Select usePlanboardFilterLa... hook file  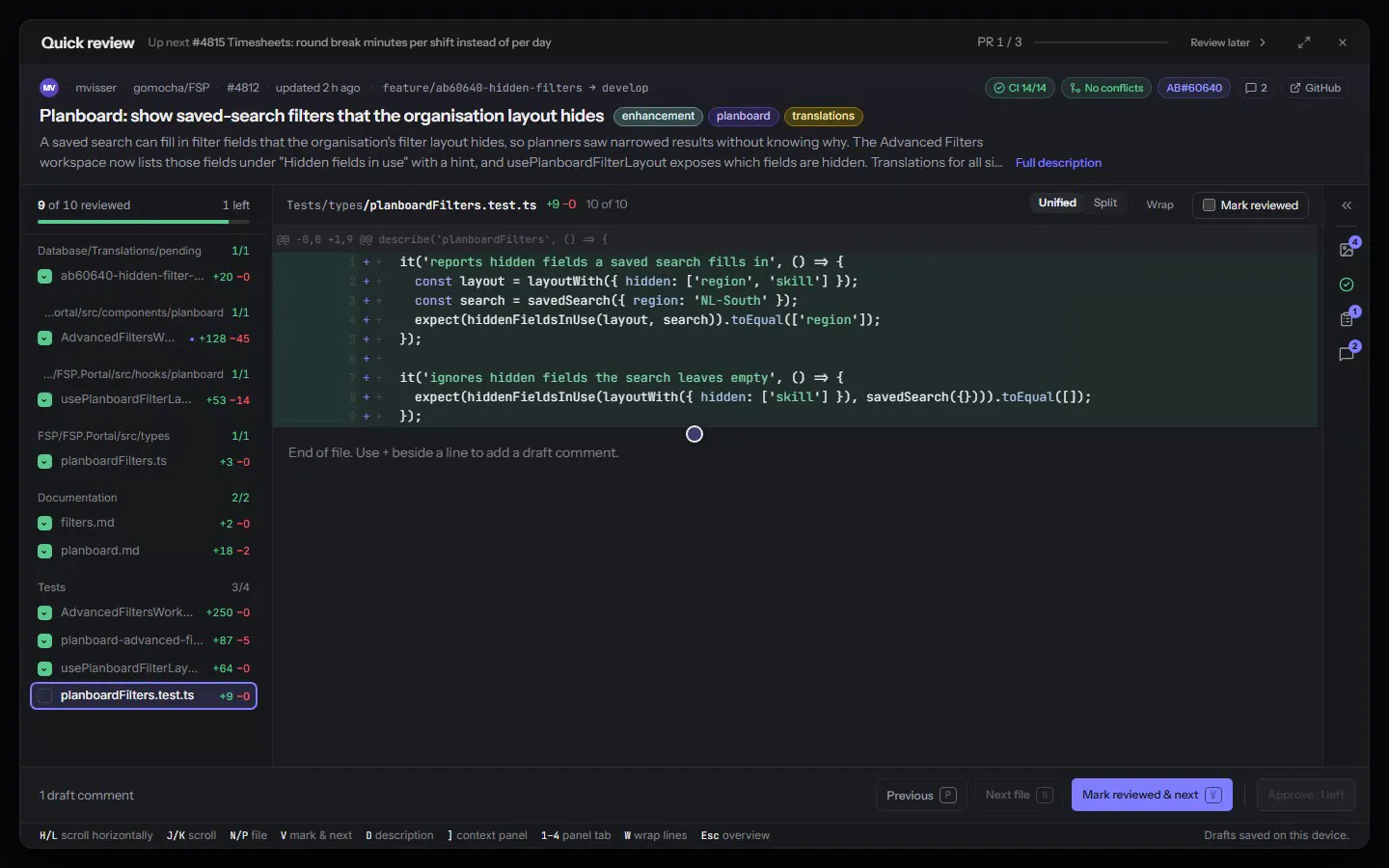click(x=144, y=399)
